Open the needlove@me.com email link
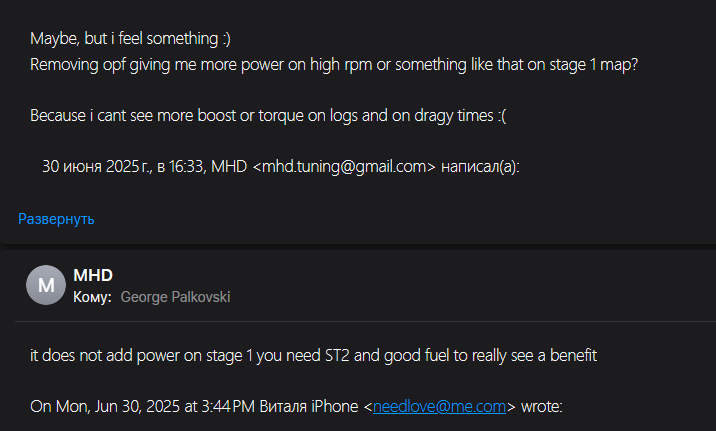Screen dimensions: 716x431 point(439,406)
